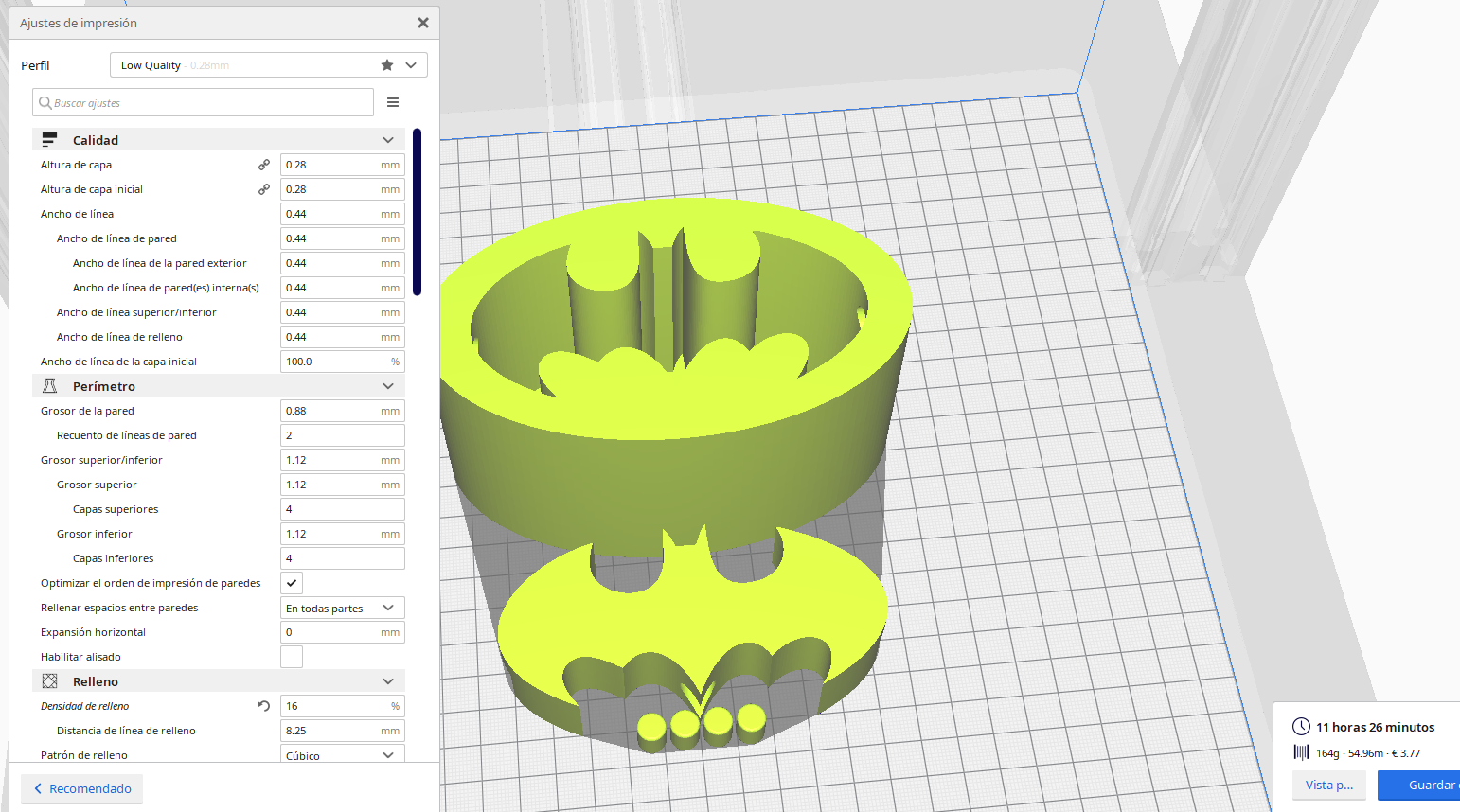Open the Perfil dropdown
The image size is (1460, 812).
(411, 64)
